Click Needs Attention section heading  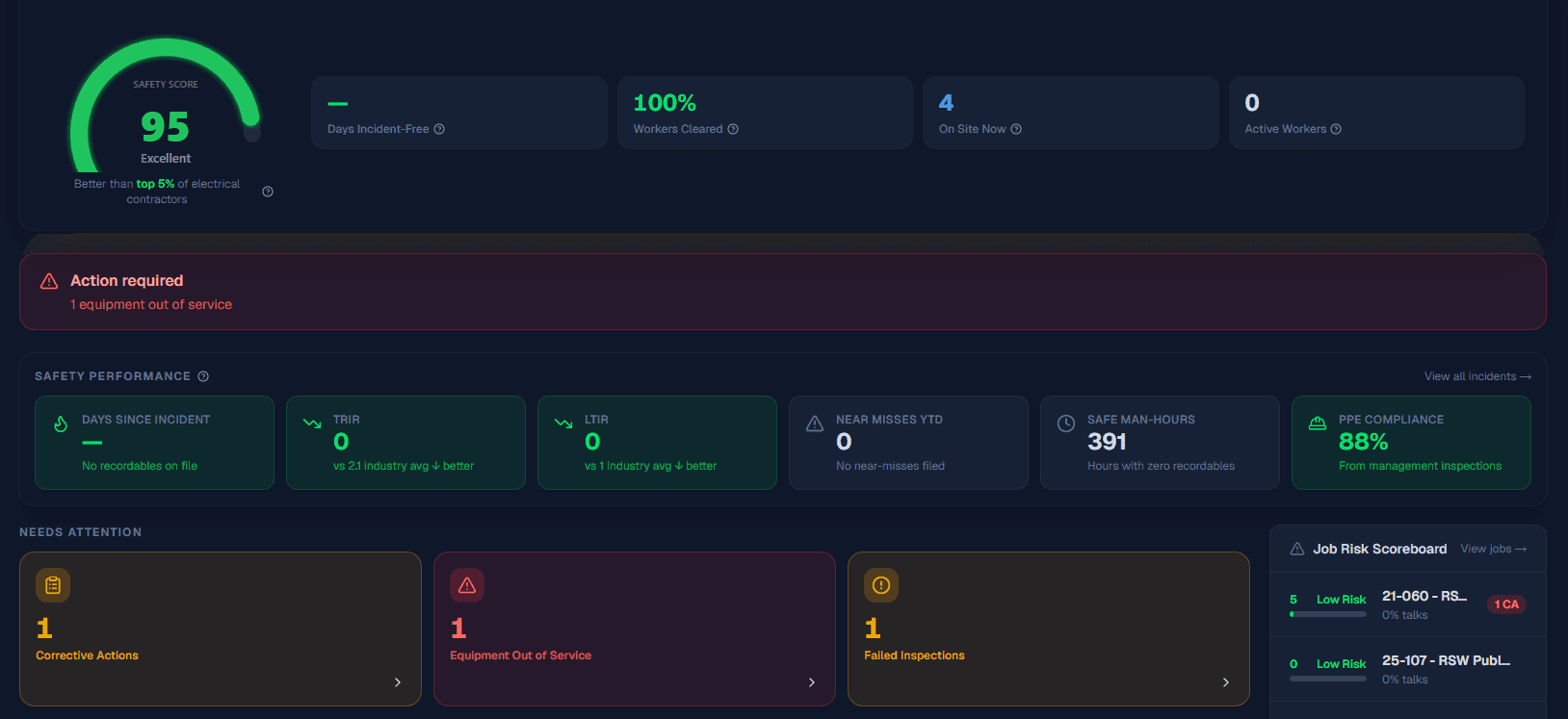click(80, 532)
